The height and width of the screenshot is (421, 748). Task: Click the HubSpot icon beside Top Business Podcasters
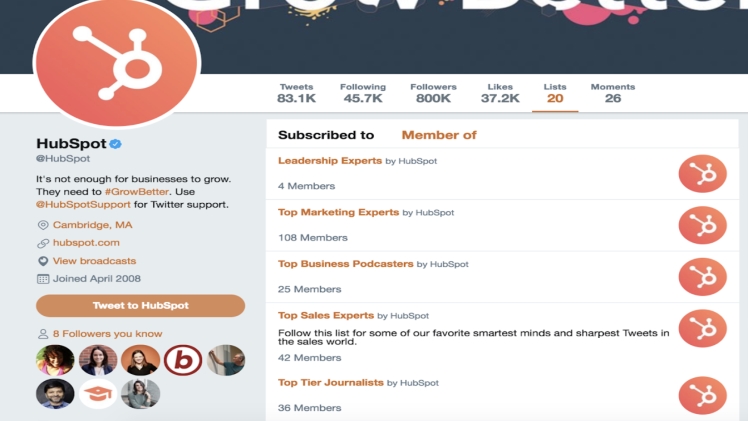[702, 277]
